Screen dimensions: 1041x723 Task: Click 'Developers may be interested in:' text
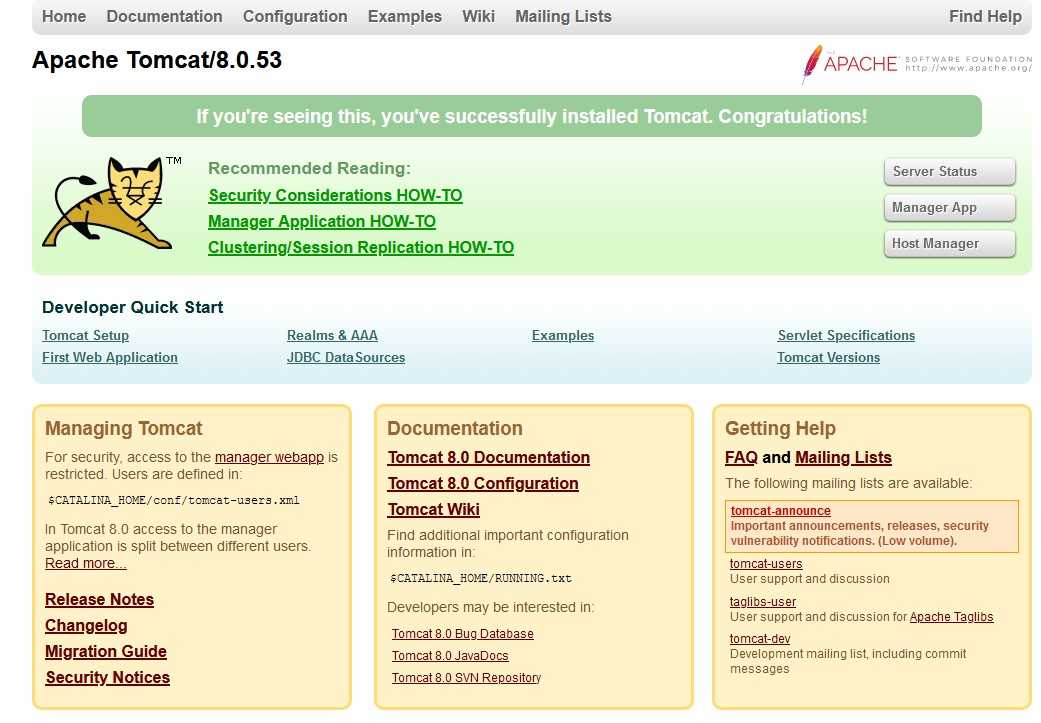[x=491, y=607]
